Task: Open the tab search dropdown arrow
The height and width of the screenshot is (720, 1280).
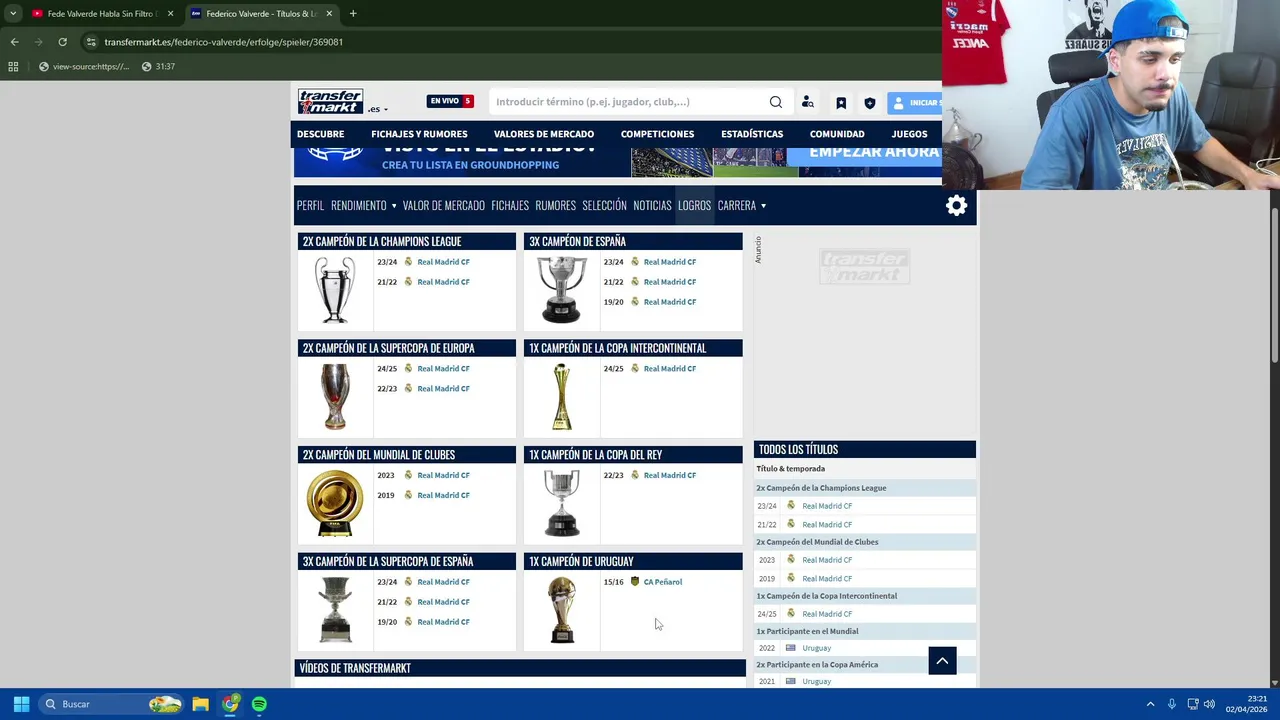Action: click(x=13, y=14)
